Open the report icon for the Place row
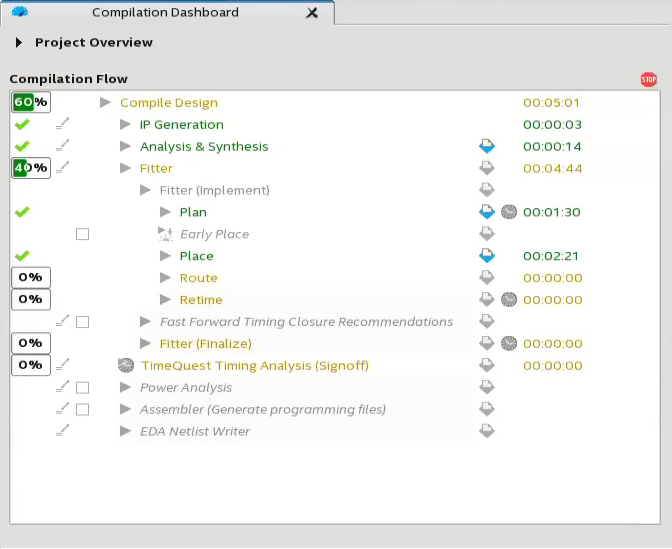The height and width of the screenshot is (549, 672). [487, 256]
